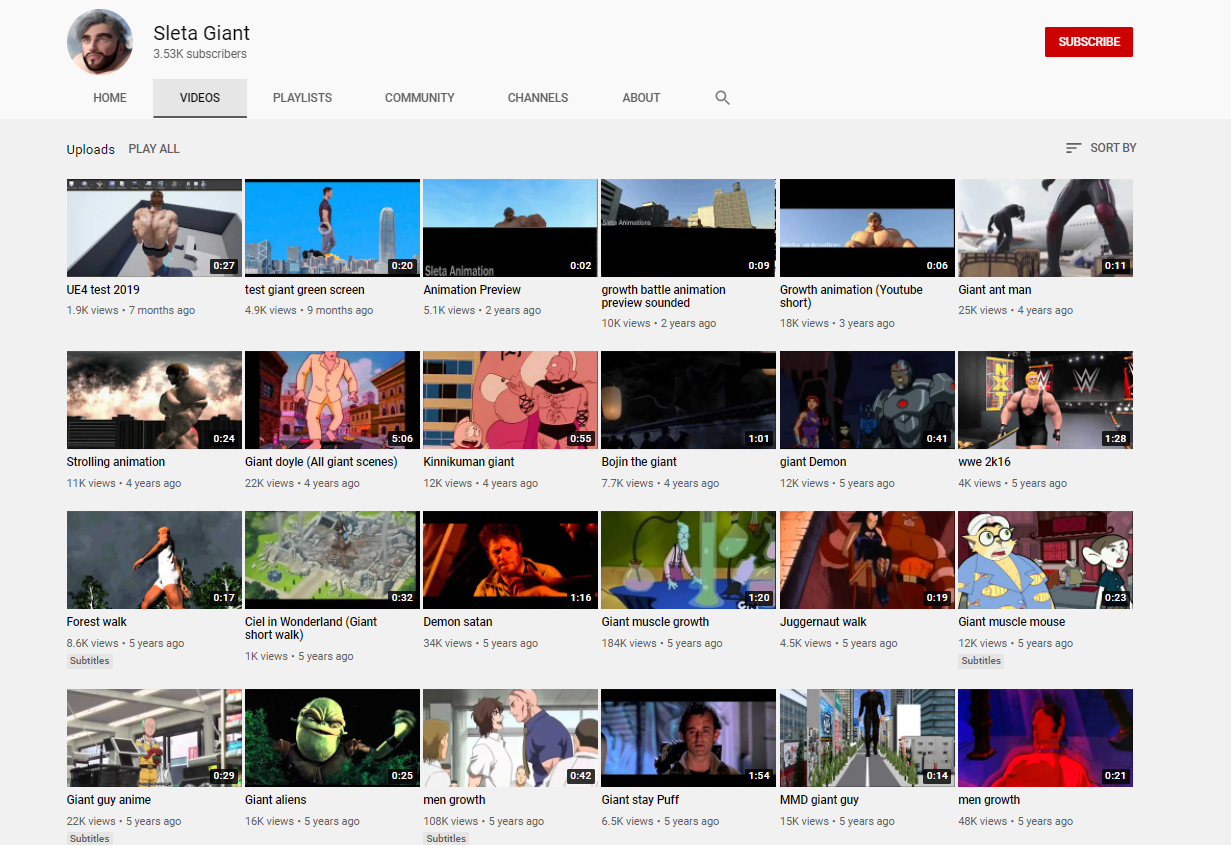This screenshot has height=845, width=1231.
Task: Click '25K views' under Giant ant man
Action: coord(982,310)
